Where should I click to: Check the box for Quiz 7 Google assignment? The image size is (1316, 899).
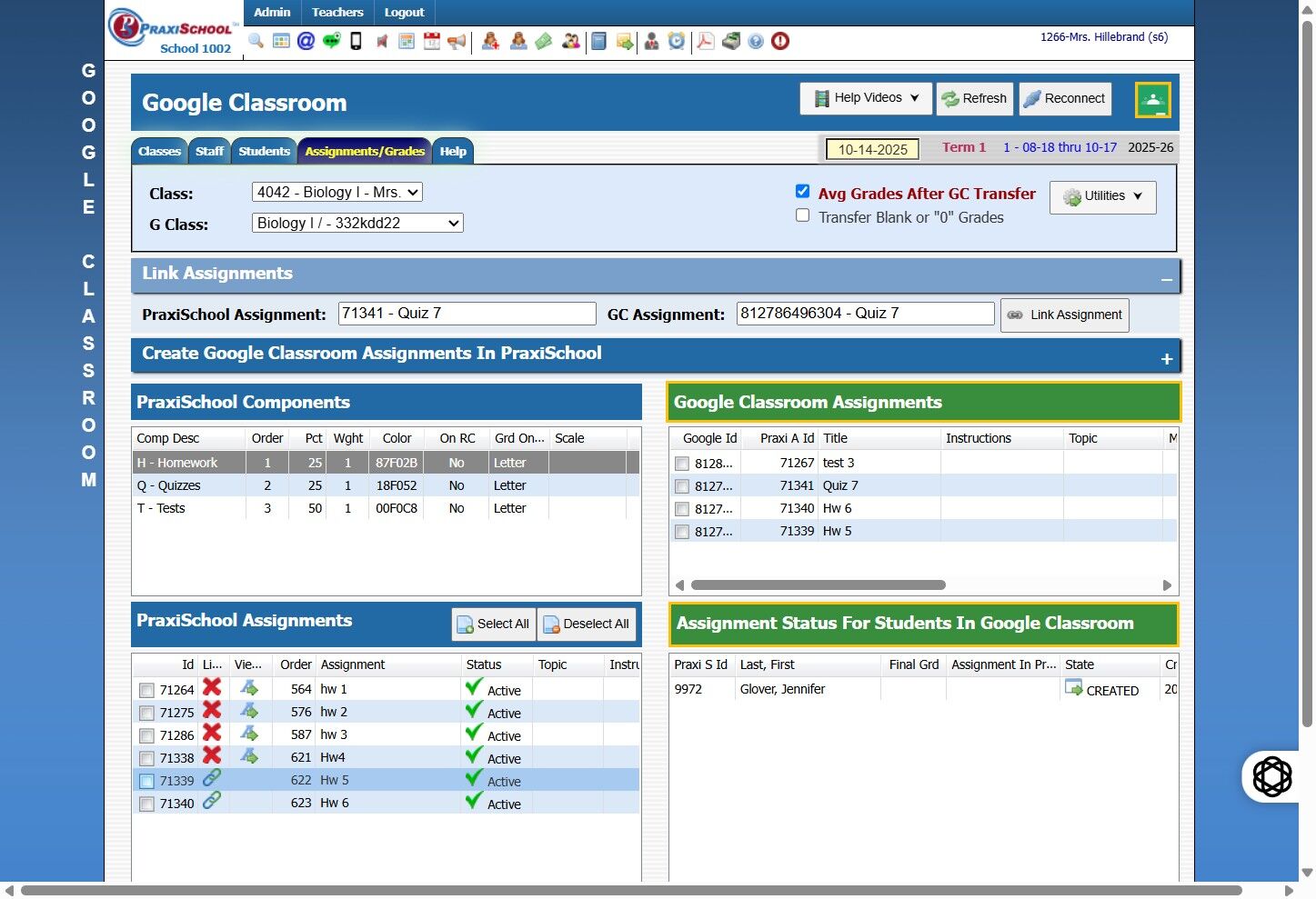coord(682,486)
